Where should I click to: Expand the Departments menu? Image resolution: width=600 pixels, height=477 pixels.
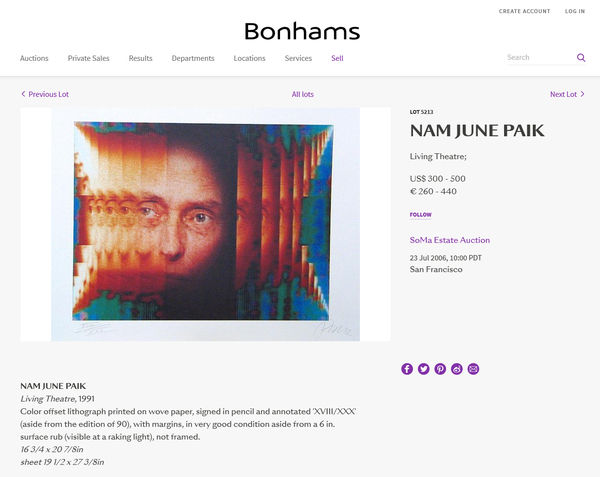(x=193, y=58)
